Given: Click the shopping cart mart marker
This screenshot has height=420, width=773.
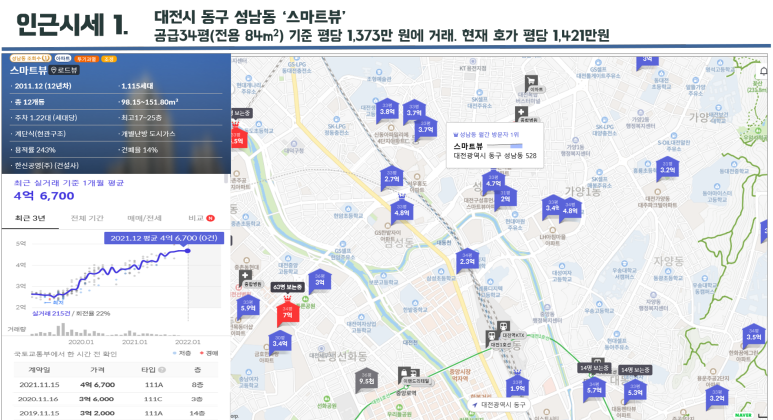Looking at the screenshot, I should click(531, 82).
